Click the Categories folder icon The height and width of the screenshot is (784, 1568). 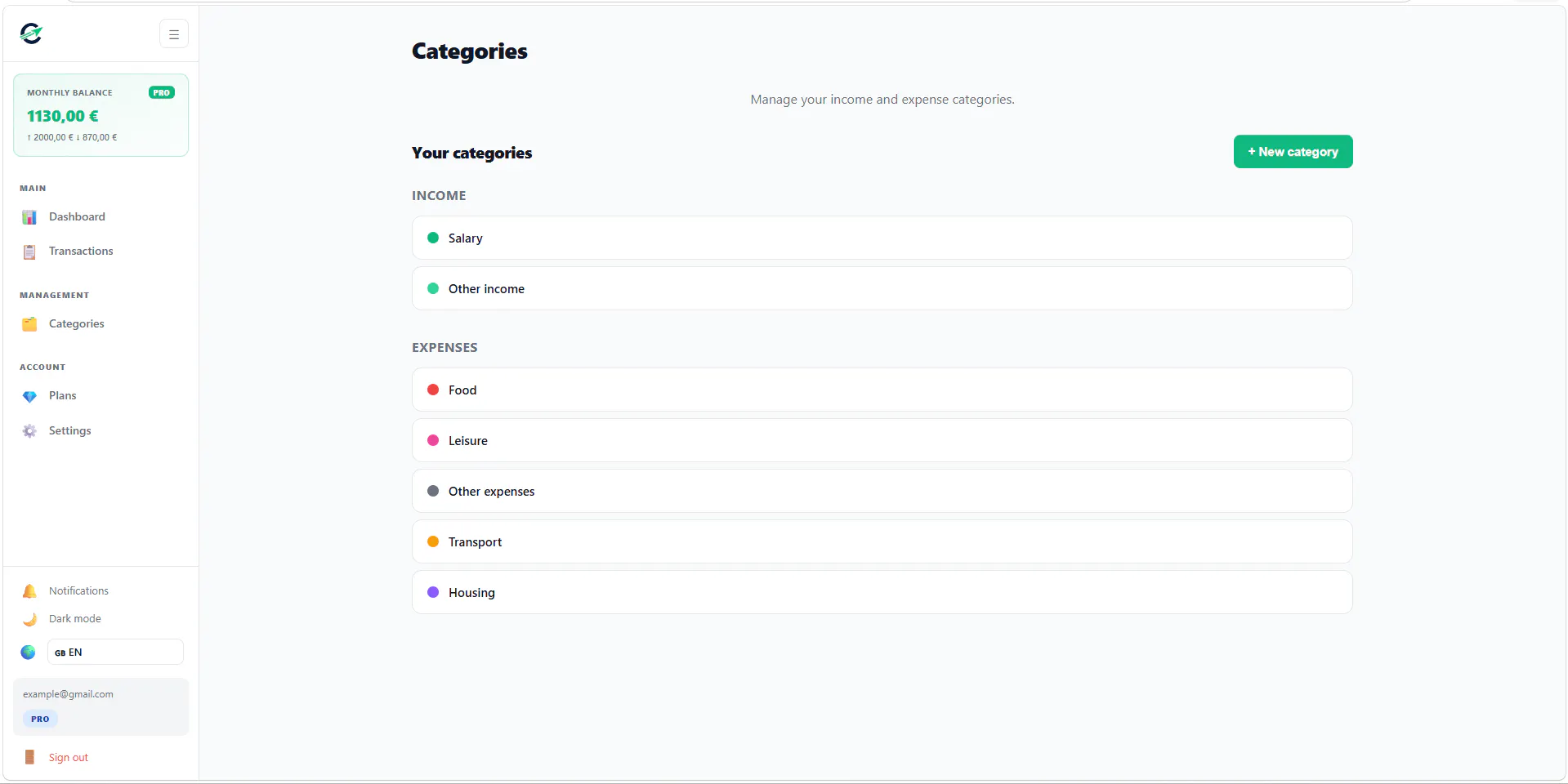29,324
